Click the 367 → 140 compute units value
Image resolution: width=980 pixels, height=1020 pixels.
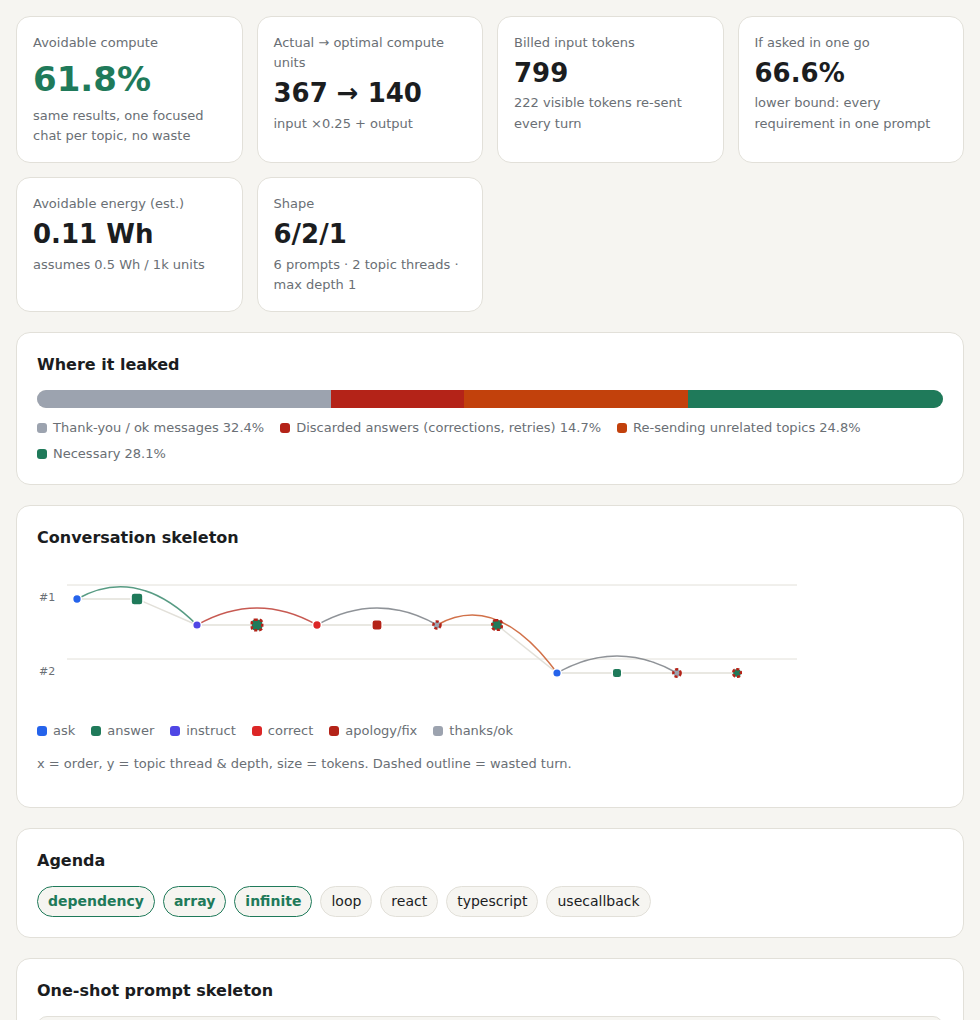point(347,92)
